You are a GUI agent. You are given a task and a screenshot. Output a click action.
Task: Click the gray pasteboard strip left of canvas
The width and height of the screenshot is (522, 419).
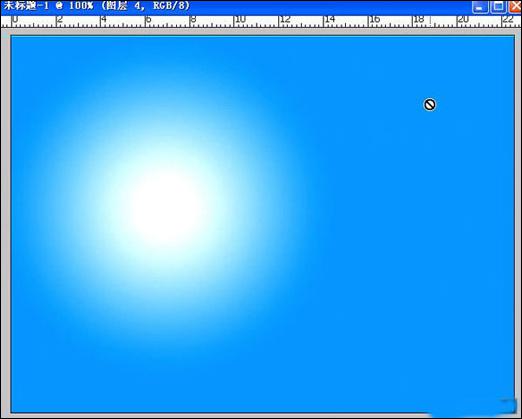[x=6, y=223]
